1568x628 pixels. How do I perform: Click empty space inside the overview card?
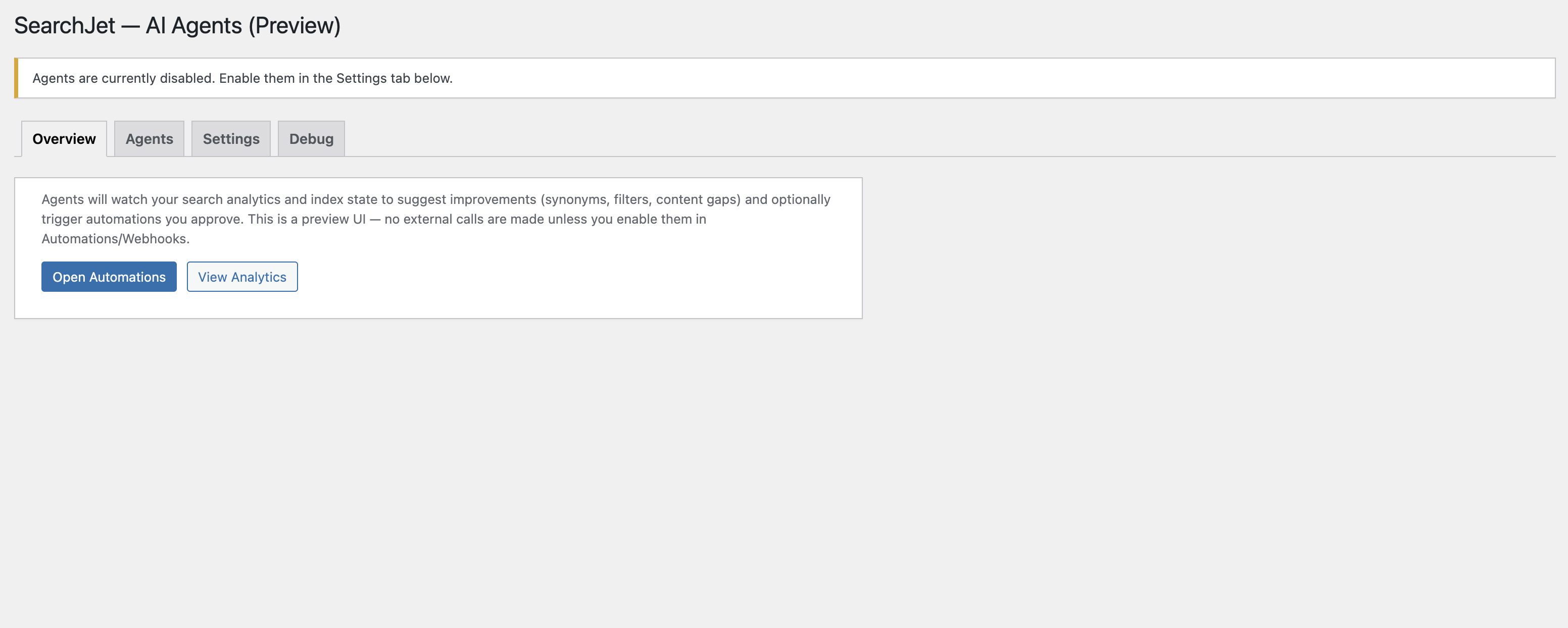pos(578,280)
